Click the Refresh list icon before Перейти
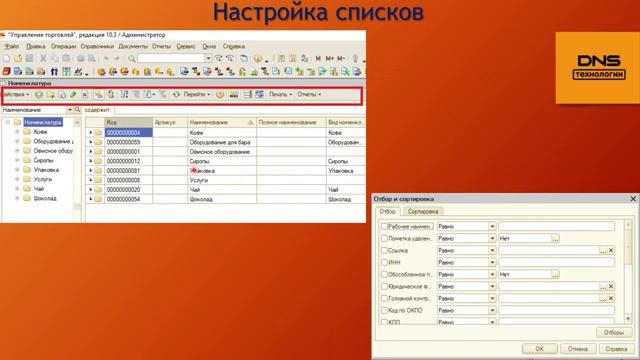The width and height of the screenshot is (640, 360). point(176,95)
